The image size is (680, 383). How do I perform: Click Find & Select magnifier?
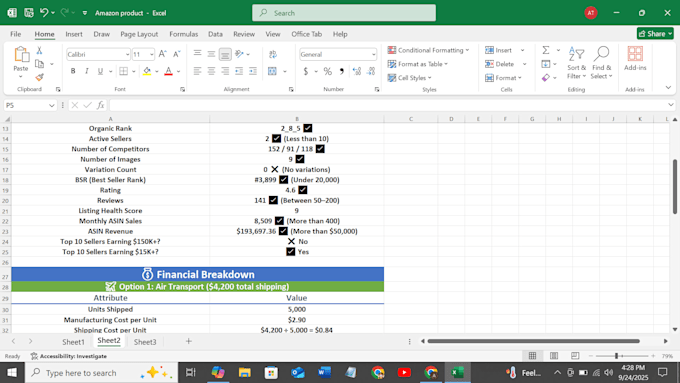[602, 62]
